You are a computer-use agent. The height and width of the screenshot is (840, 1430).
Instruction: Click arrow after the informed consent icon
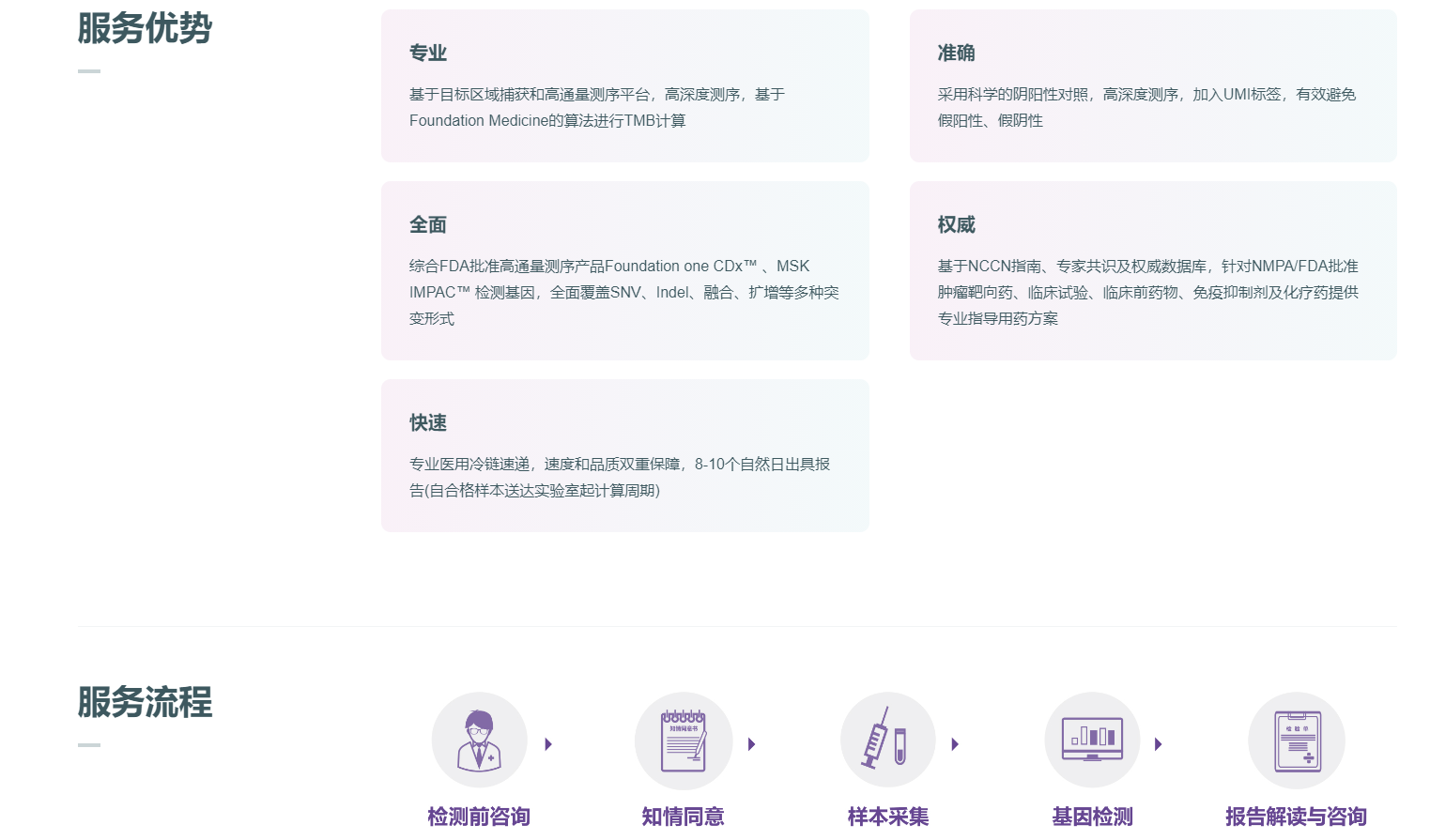tap(752, 744)
